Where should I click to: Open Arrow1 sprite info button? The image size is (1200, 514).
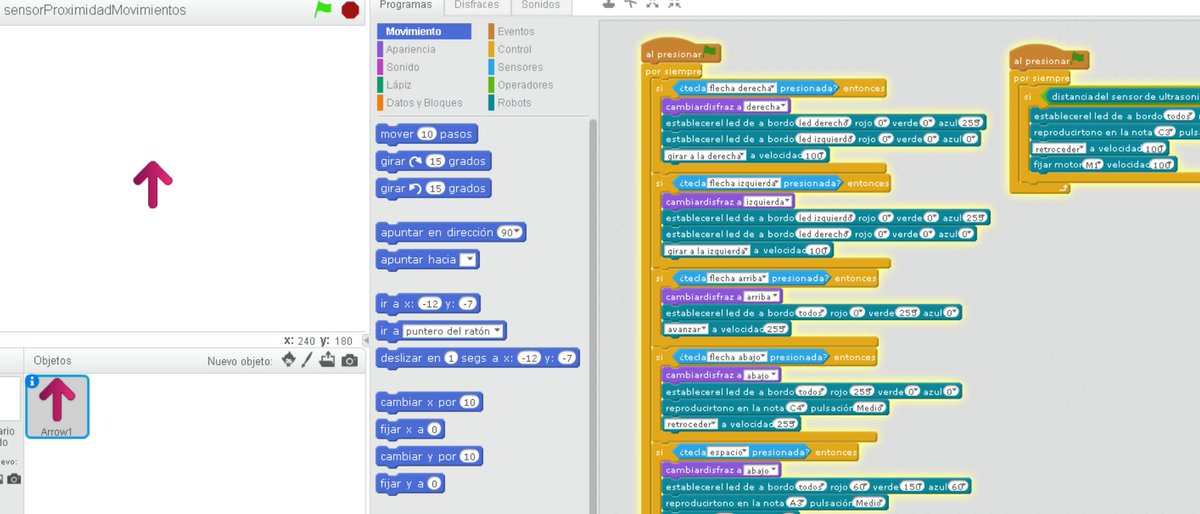tap(32, 381)
